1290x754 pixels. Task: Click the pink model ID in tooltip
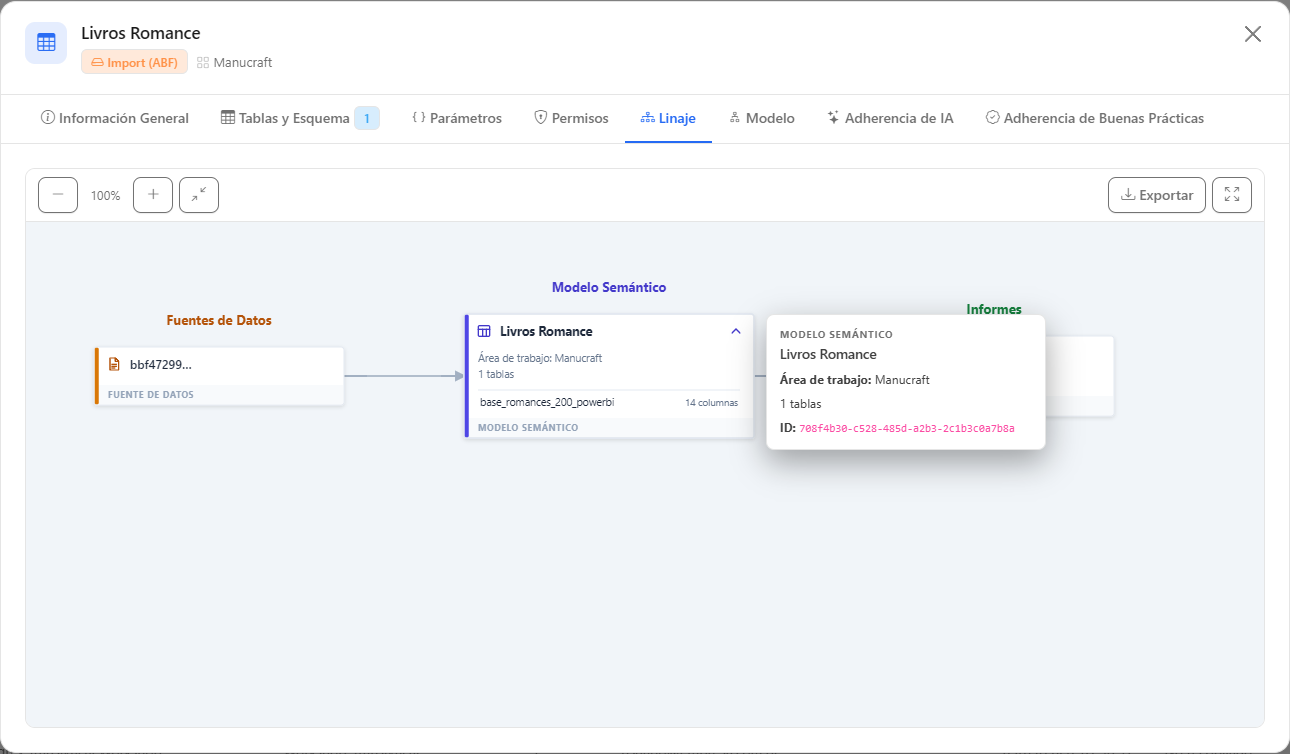point(907,428)
